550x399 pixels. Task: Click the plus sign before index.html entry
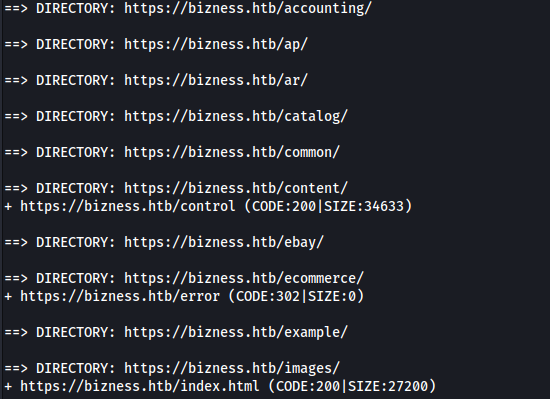click(8, 386)
